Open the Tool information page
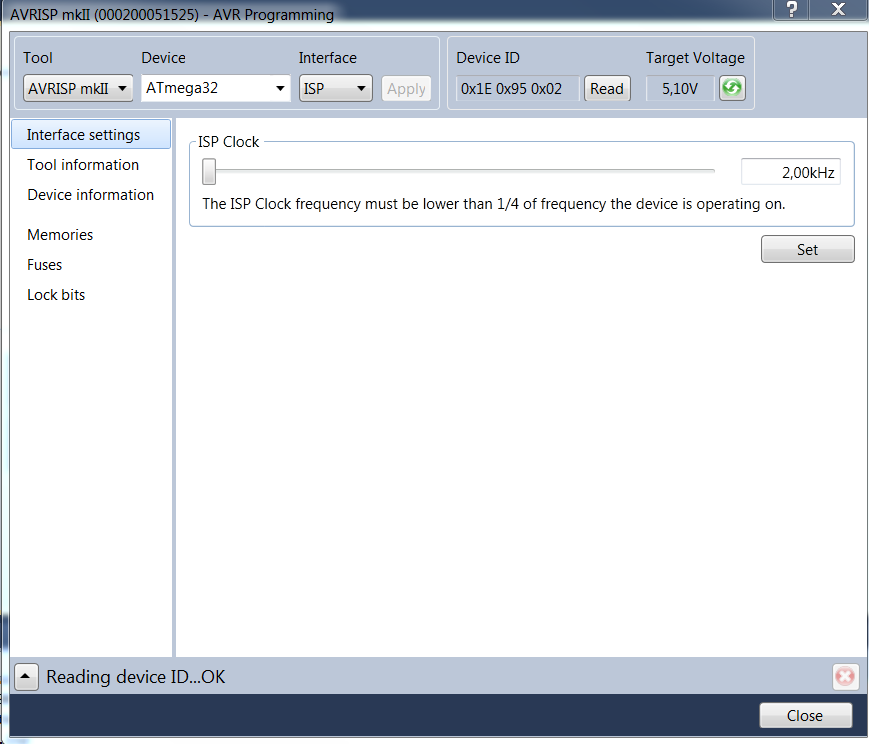 point(83,165)
